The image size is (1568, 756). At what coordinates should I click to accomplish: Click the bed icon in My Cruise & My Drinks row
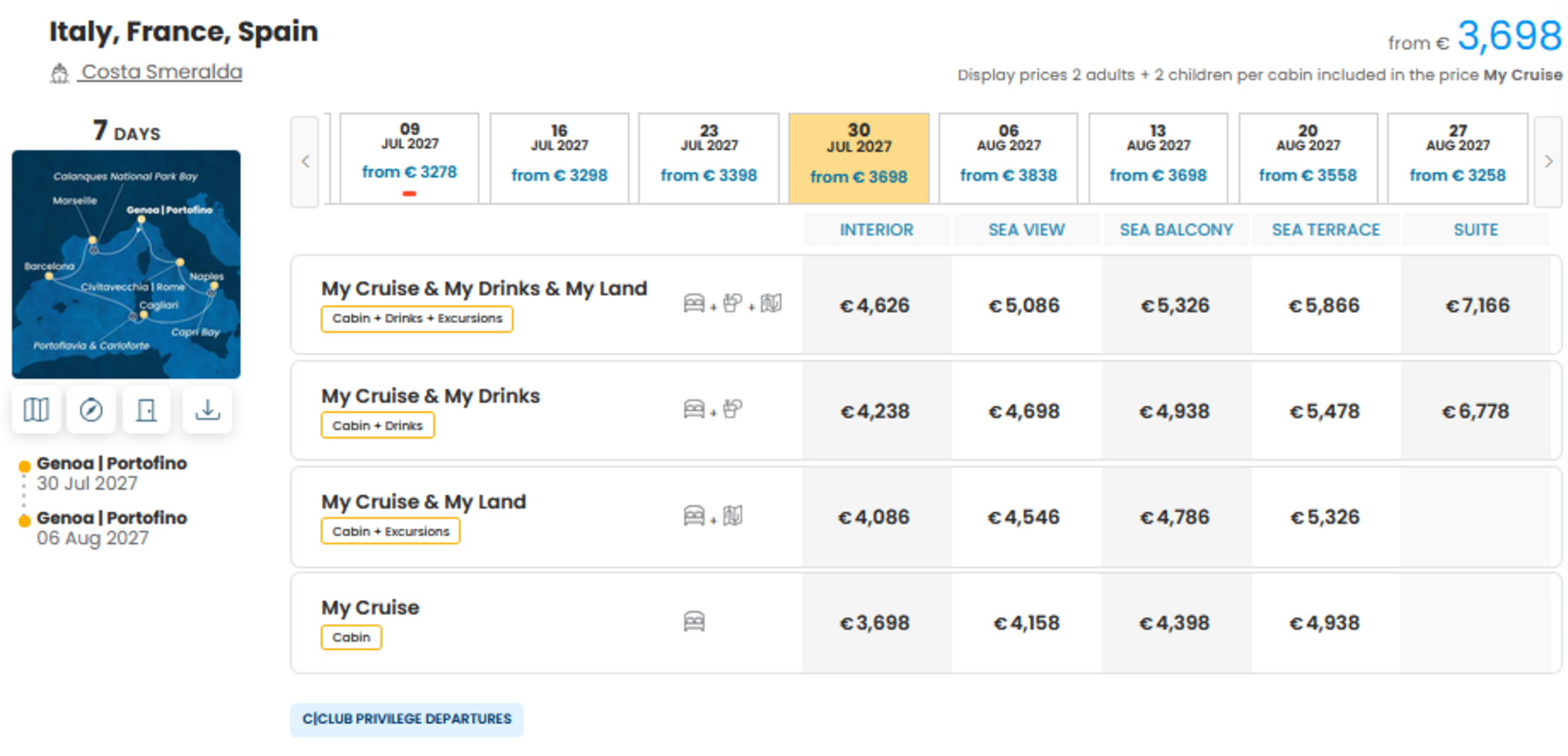[x=694, y=408]
